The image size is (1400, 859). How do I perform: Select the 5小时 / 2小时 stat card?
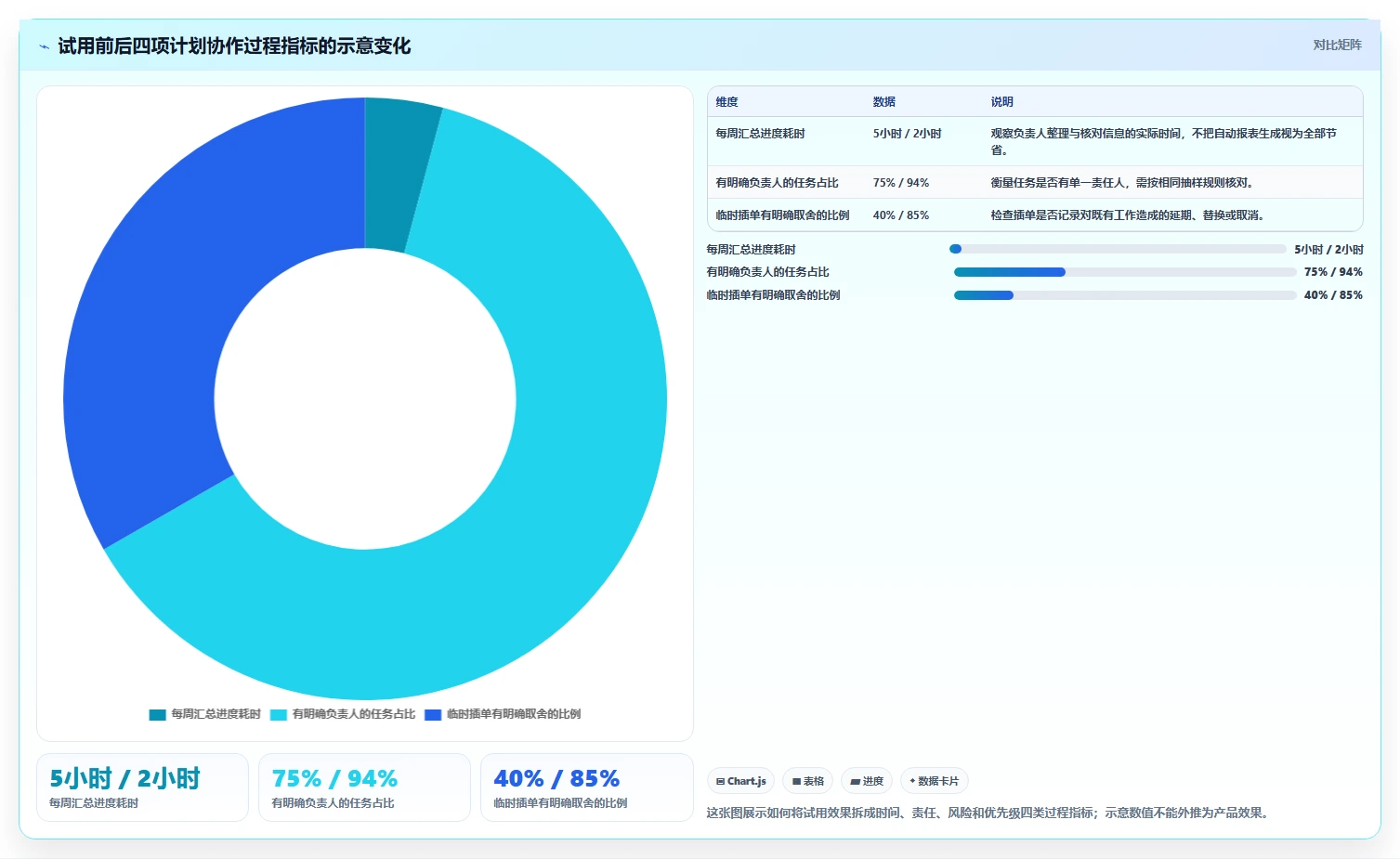(142, 787)
